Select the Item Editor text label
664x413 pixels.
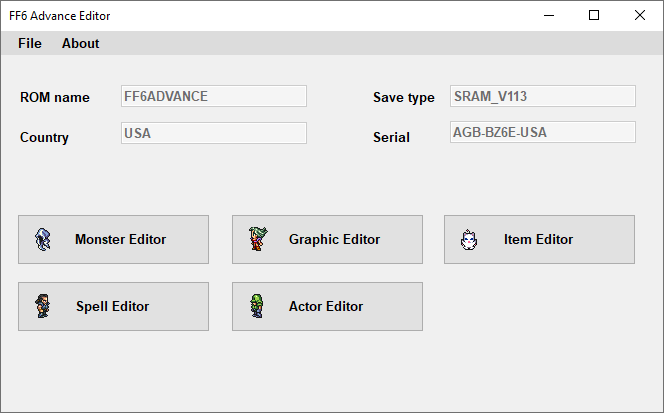click(x=538, y=239)
